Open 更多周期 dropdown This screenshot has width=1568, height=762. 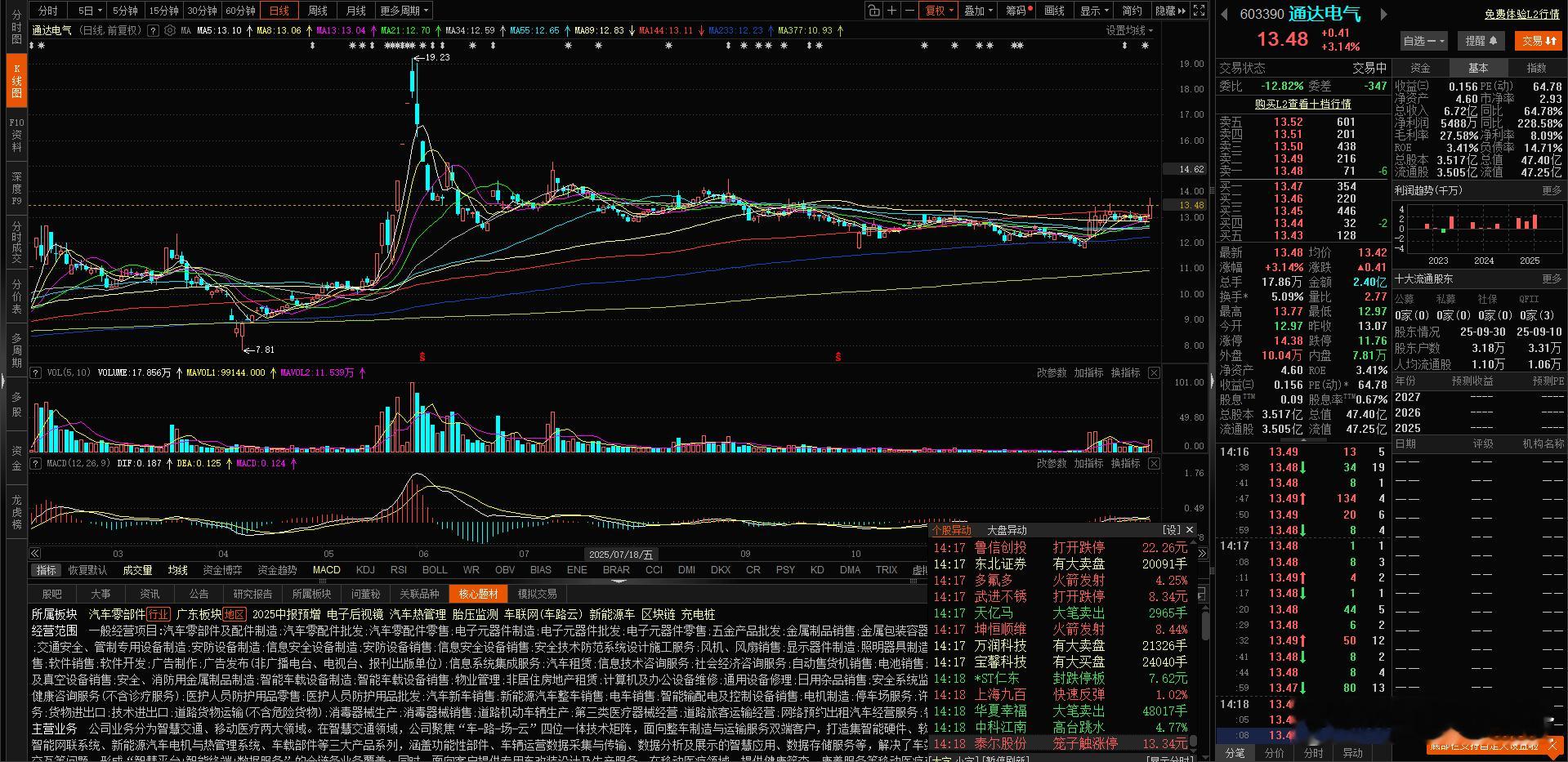click(x=404, y=11)
